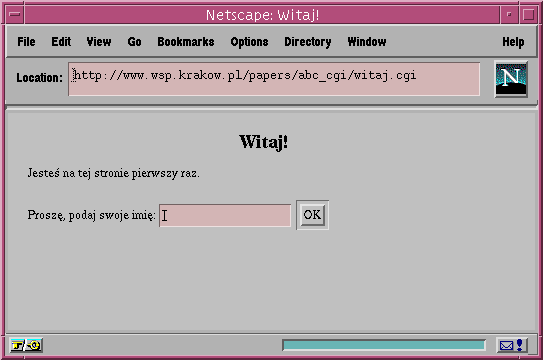Expand the Bookmarks menu
The height and width of the screenshot is (360, 543).
point(186,42)
